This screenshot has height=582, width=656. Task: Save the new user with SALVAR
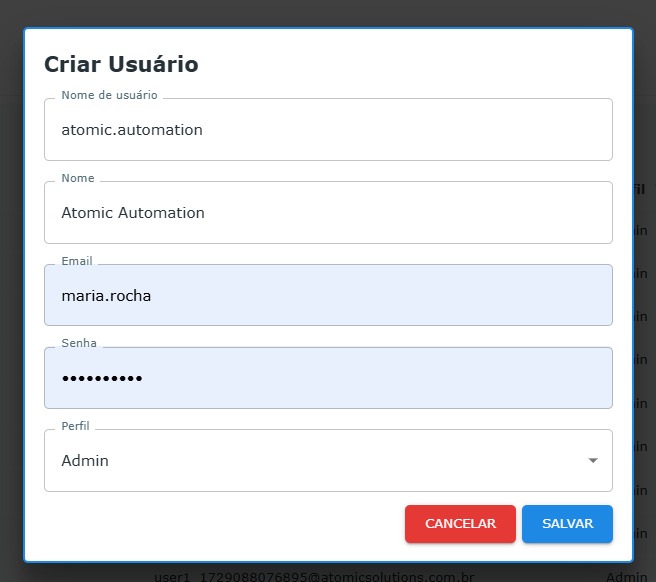(x=567, y=523)
